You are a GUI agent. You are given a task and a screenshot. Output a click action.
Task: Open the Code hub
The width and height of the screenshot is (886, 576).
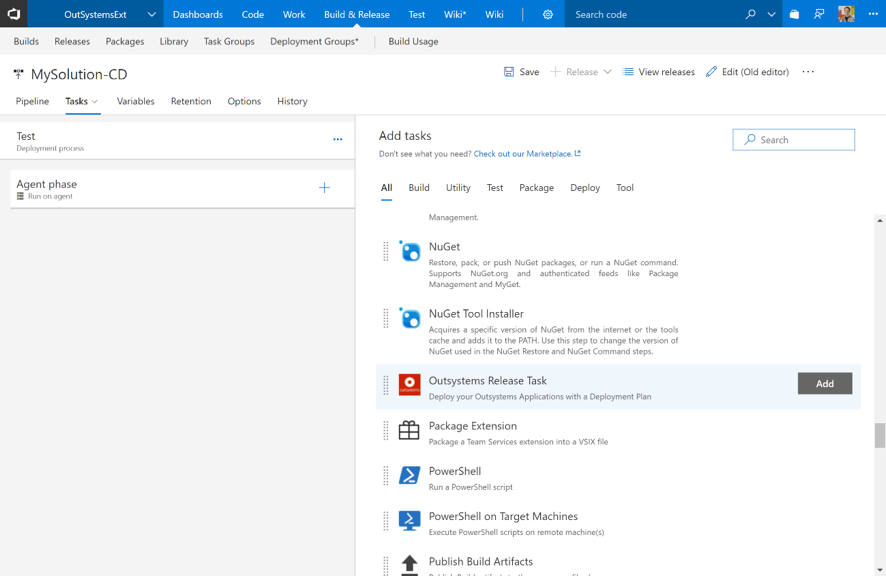253,14
